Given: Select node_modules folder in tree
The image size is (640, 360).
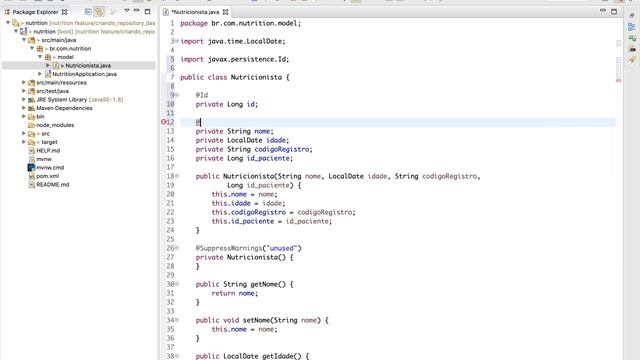Looking at the screenshot, I should click(x=55, y=125).
